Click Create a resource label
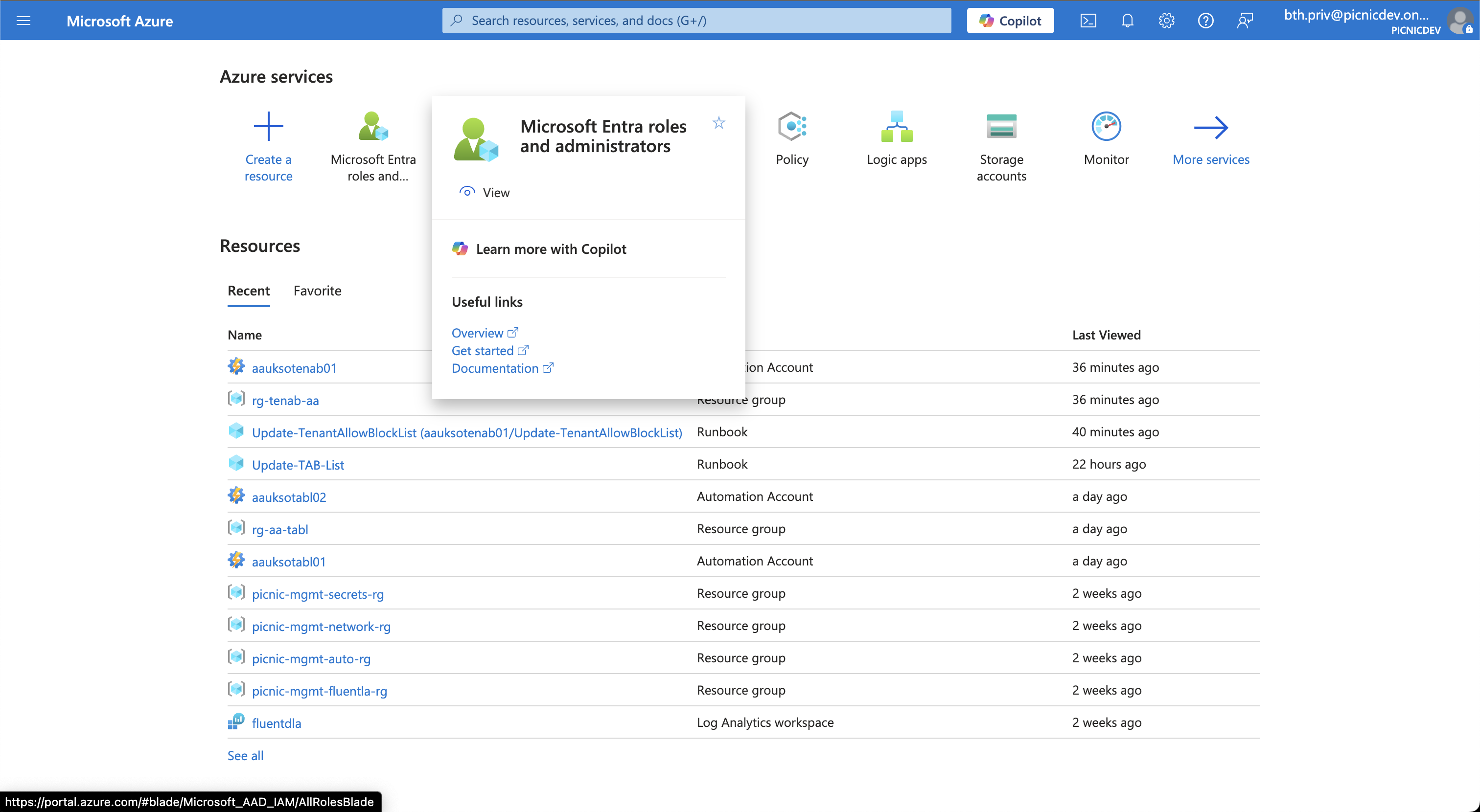Image resolution: width=1480 pixels, height=812 pixels. pos(268,168)
